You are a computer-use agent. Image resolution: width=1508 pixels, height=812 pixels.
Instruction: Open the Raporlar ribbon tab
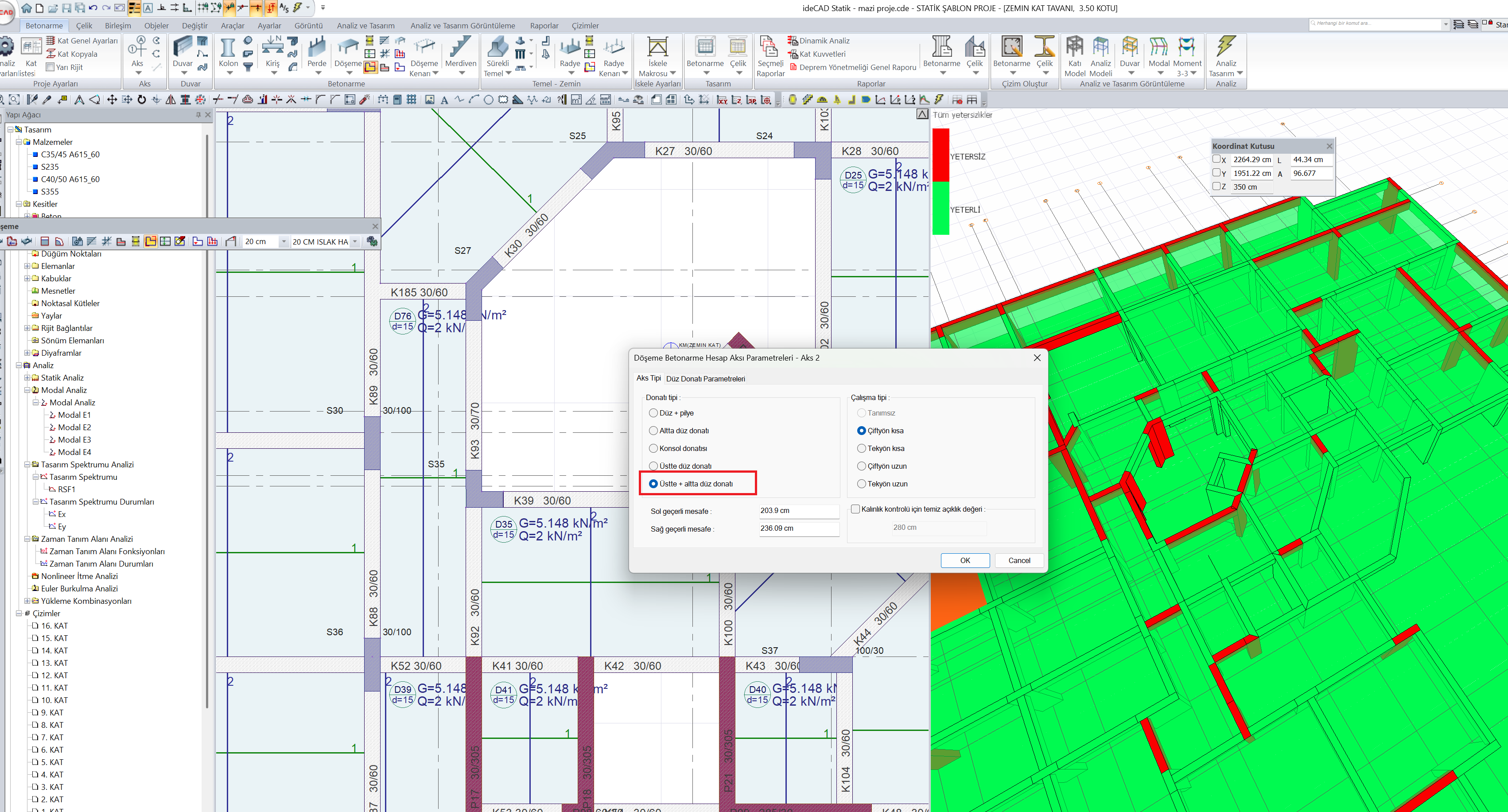544,26
